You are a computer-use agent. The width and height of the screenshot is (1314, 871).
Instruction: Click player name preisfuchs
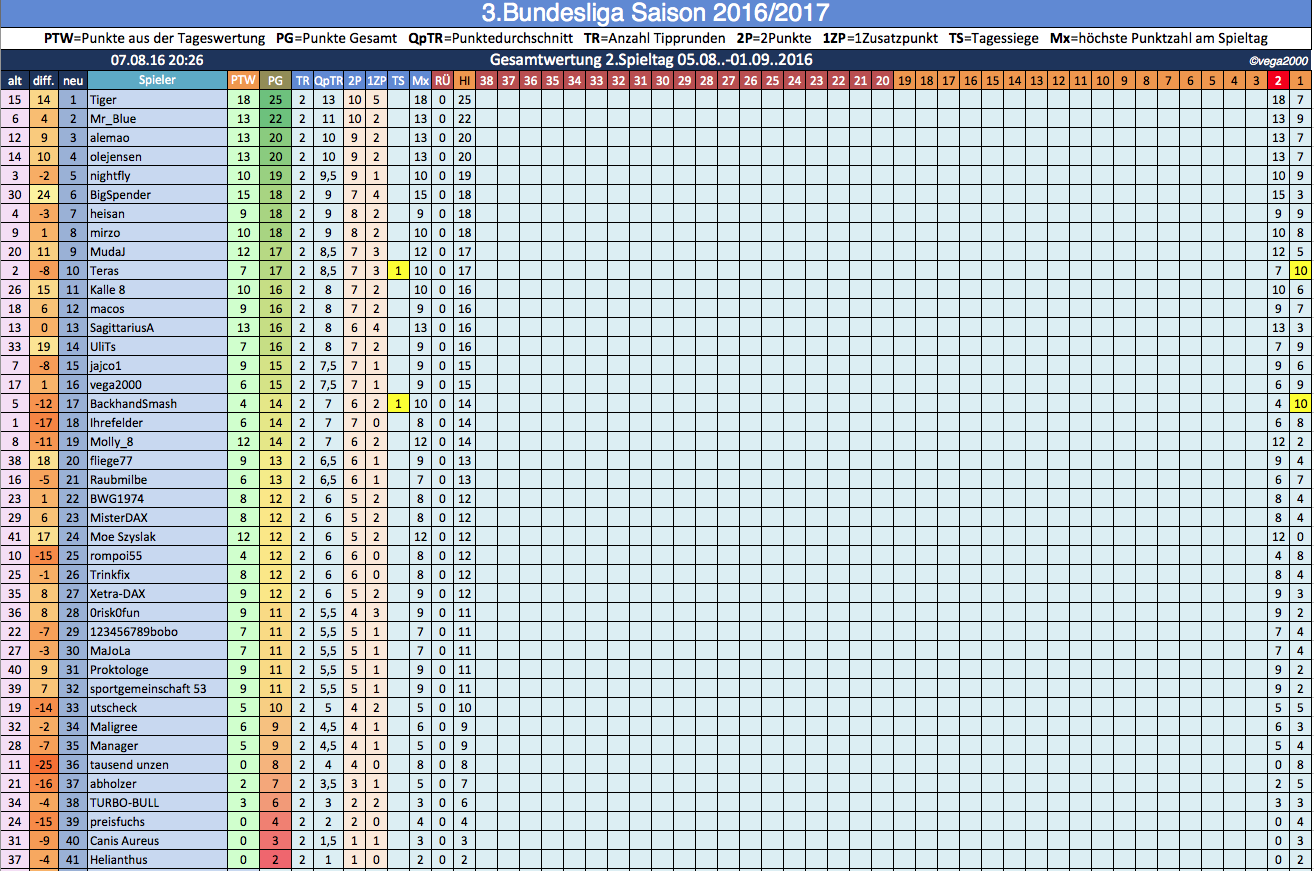click(x=116, y=822)
